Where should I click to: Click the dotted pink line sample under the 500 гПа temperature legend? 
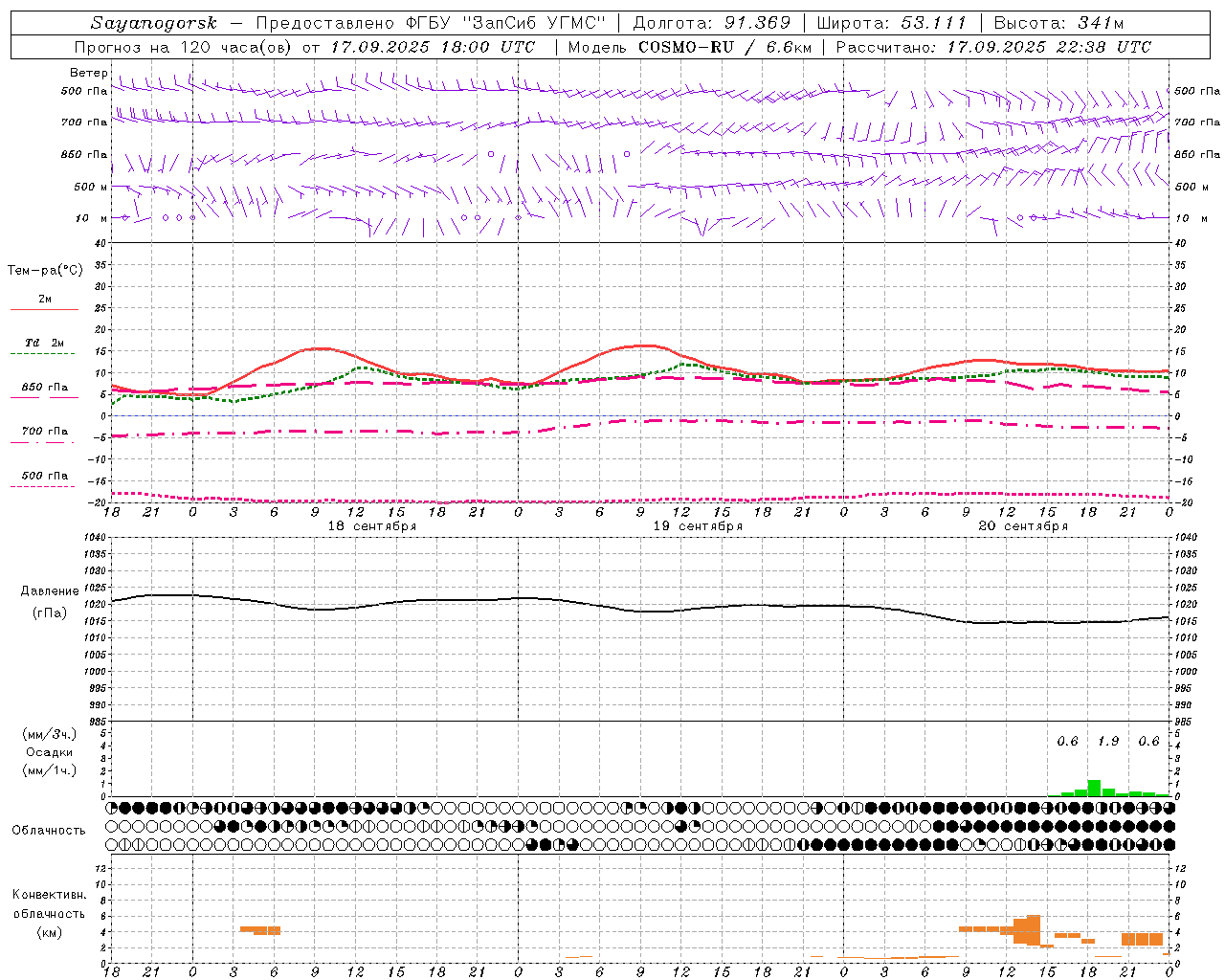[x=42, y=487]
